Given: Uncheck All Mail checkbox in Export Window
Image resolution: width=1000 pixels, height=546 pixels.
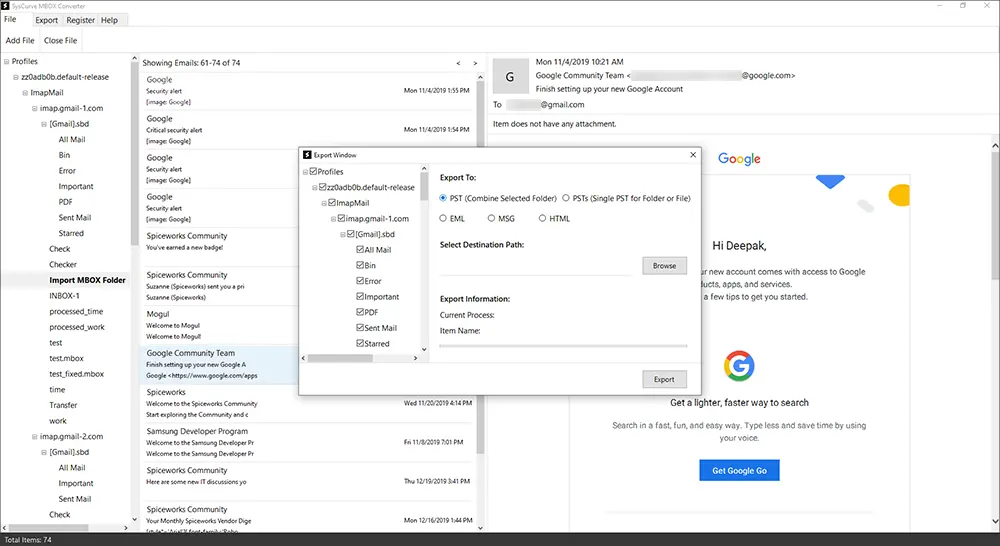Looking at the screenshot, I should click(360, 249).
